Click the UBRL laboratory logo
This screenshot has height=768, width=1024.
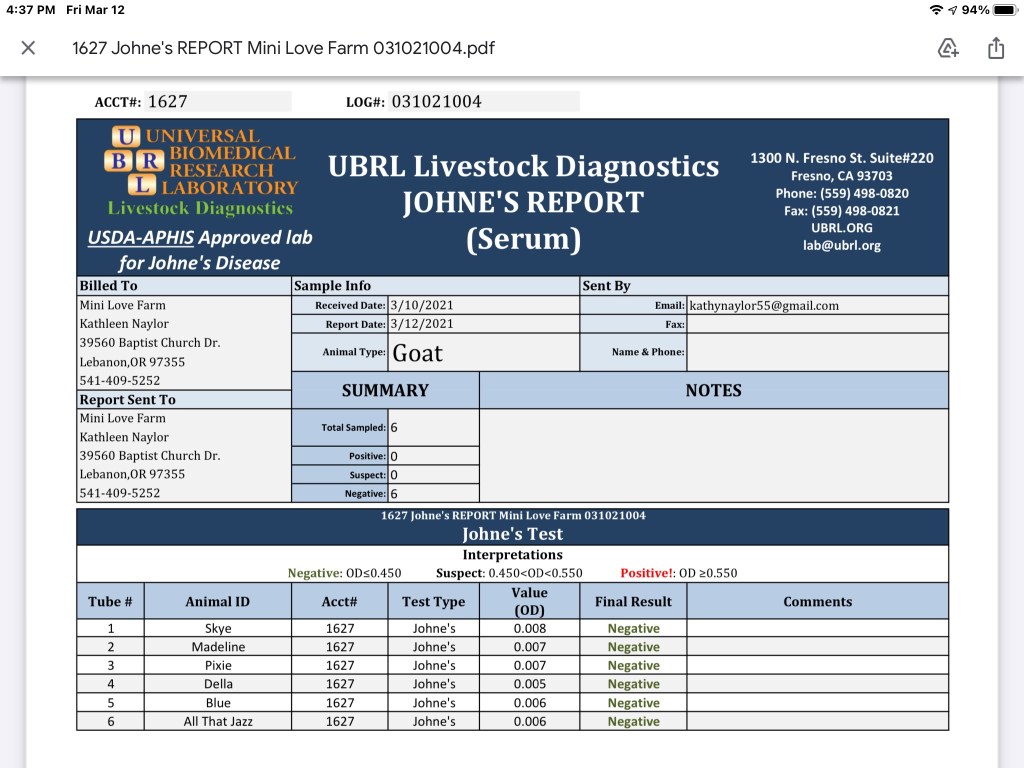(200, 172)
